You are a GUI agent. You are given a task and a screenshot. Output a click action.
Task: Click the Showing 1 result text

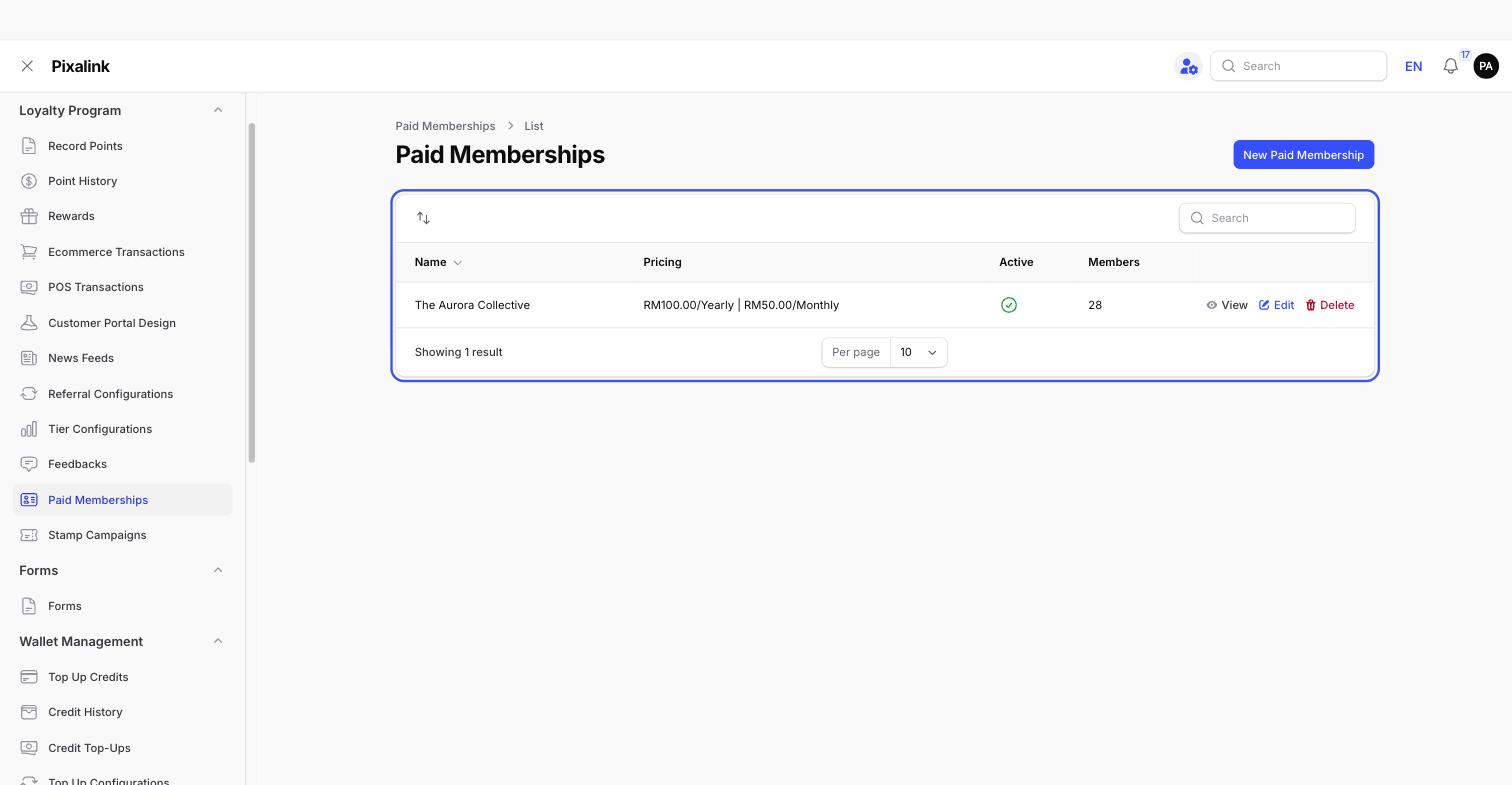point(458,352)
